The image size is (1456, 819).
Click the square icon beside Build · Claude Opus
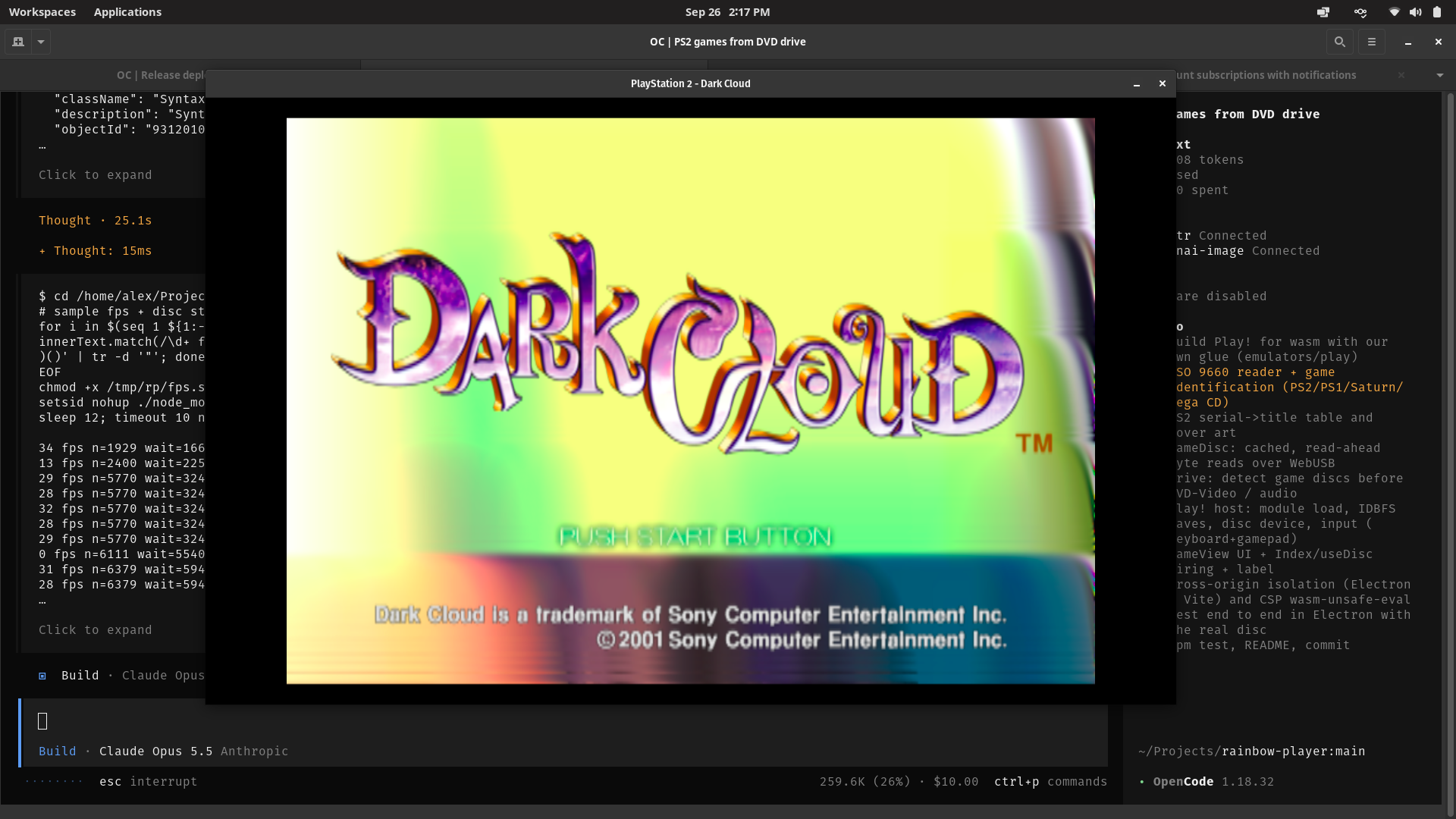[x=42, y=676]
